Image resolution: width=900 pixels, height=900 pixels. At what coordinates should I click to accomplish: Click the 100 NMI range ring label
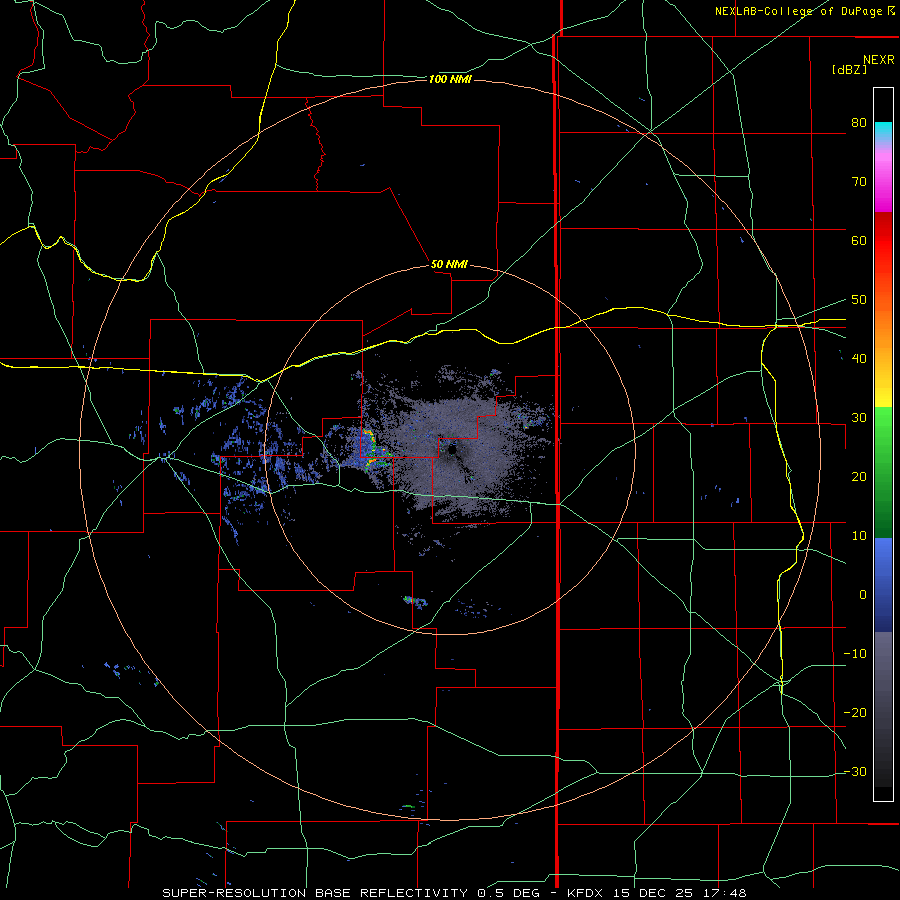(x=450, y=79)
